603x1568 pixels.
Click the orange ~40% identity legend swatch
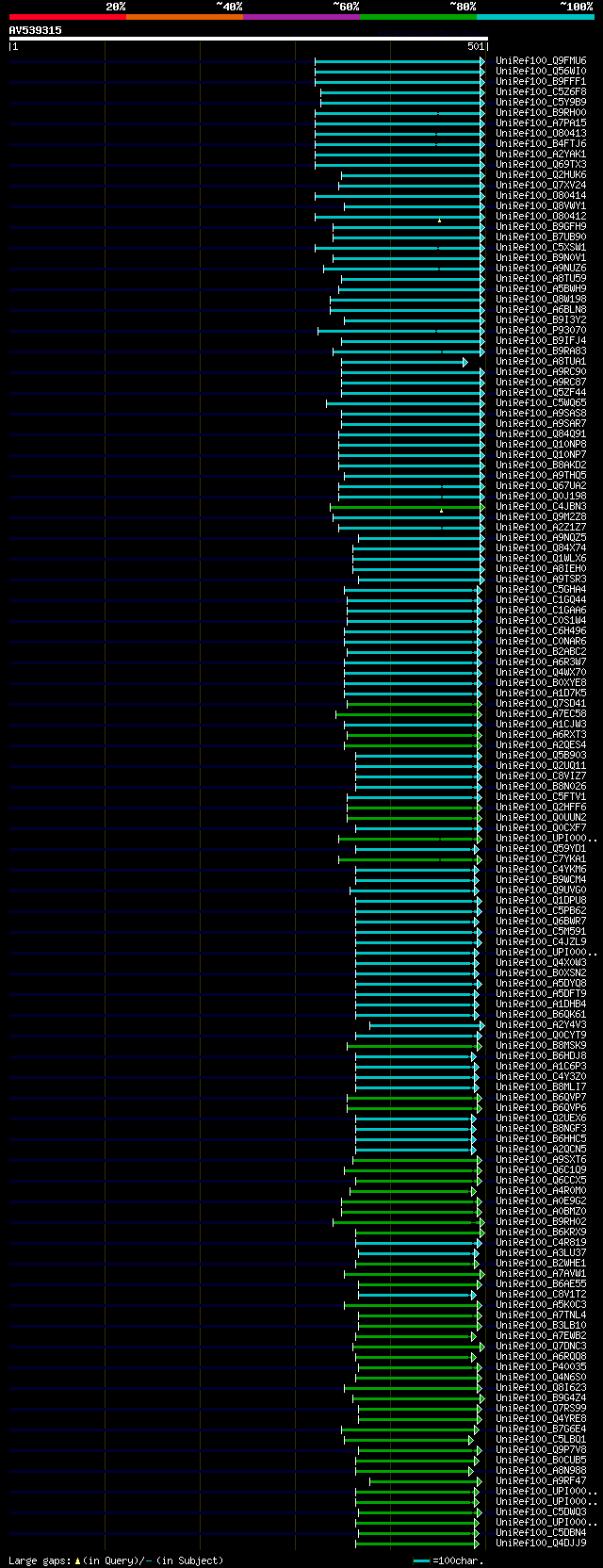coord(184,16)
